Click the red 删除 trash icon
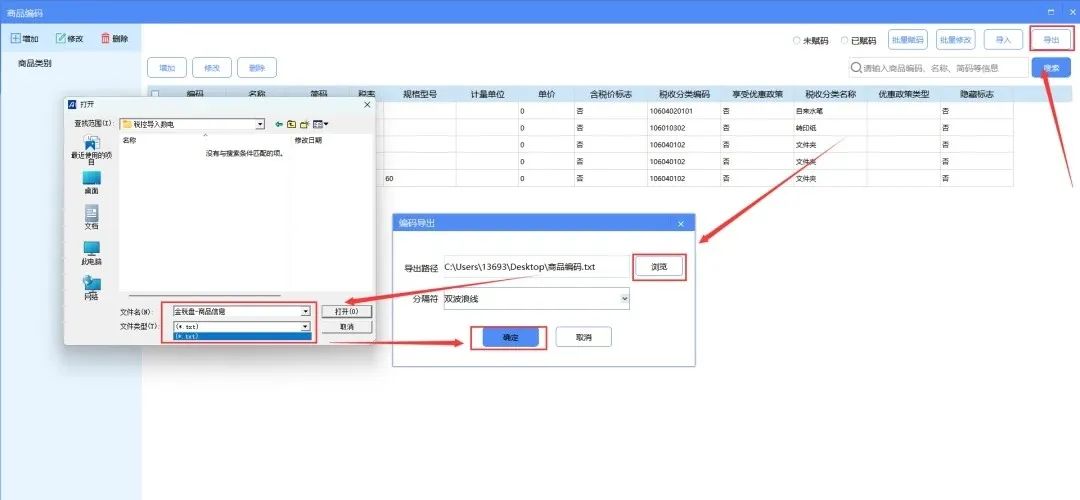The image size is (1080, 500). click(x=105, y=38)
